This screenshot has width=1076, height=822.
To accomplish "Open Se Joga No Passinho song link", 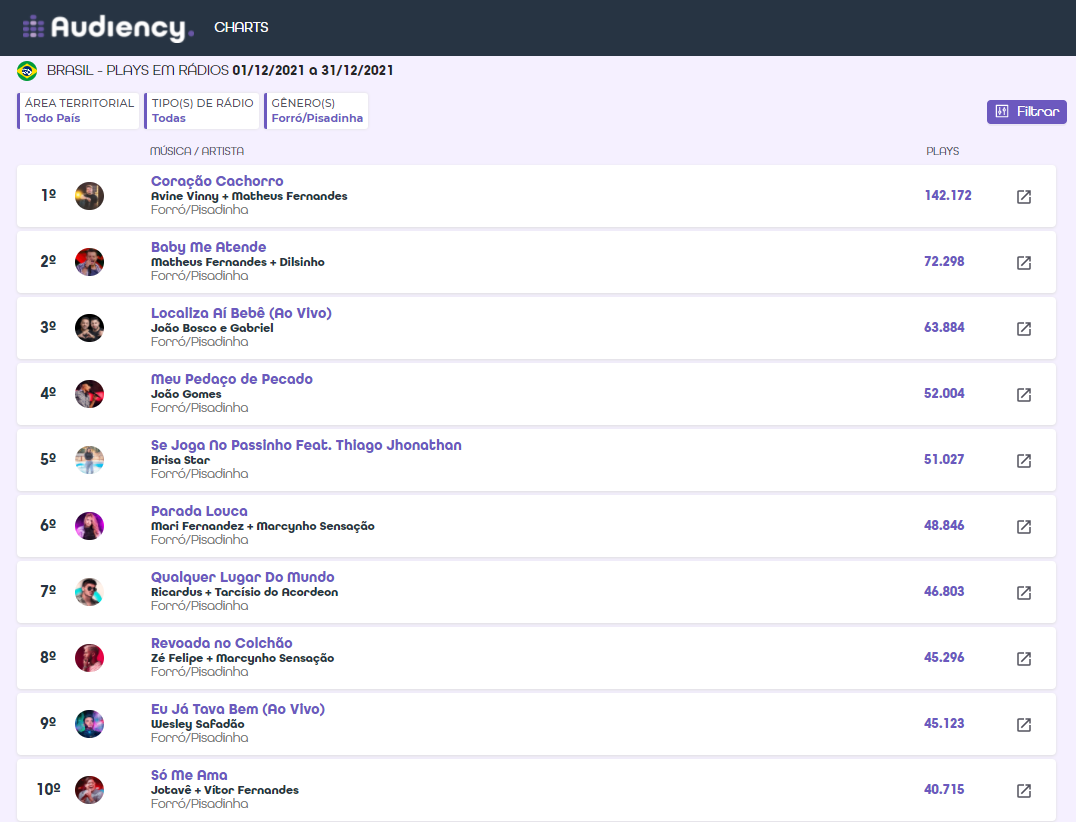I will (x=306, y=445).
